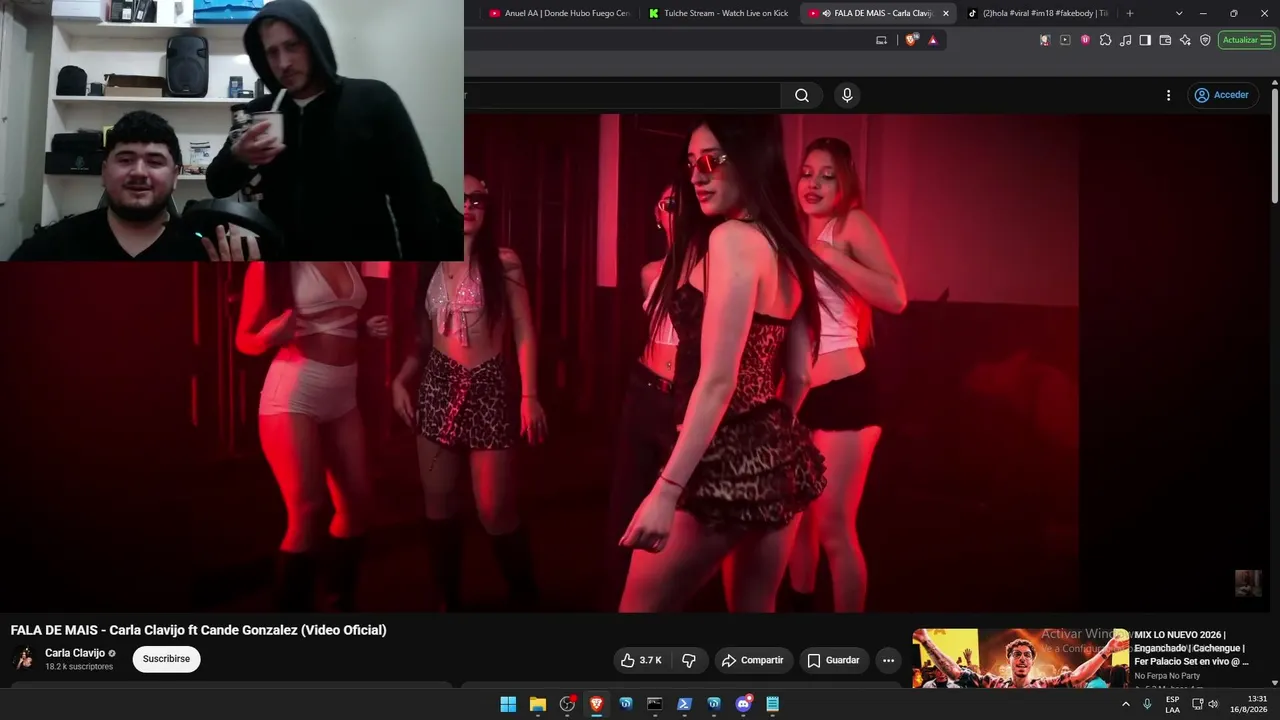Open the network and volume quick settings
The height and width of the screenshot is (720, 1280).
pos(1206,704)
